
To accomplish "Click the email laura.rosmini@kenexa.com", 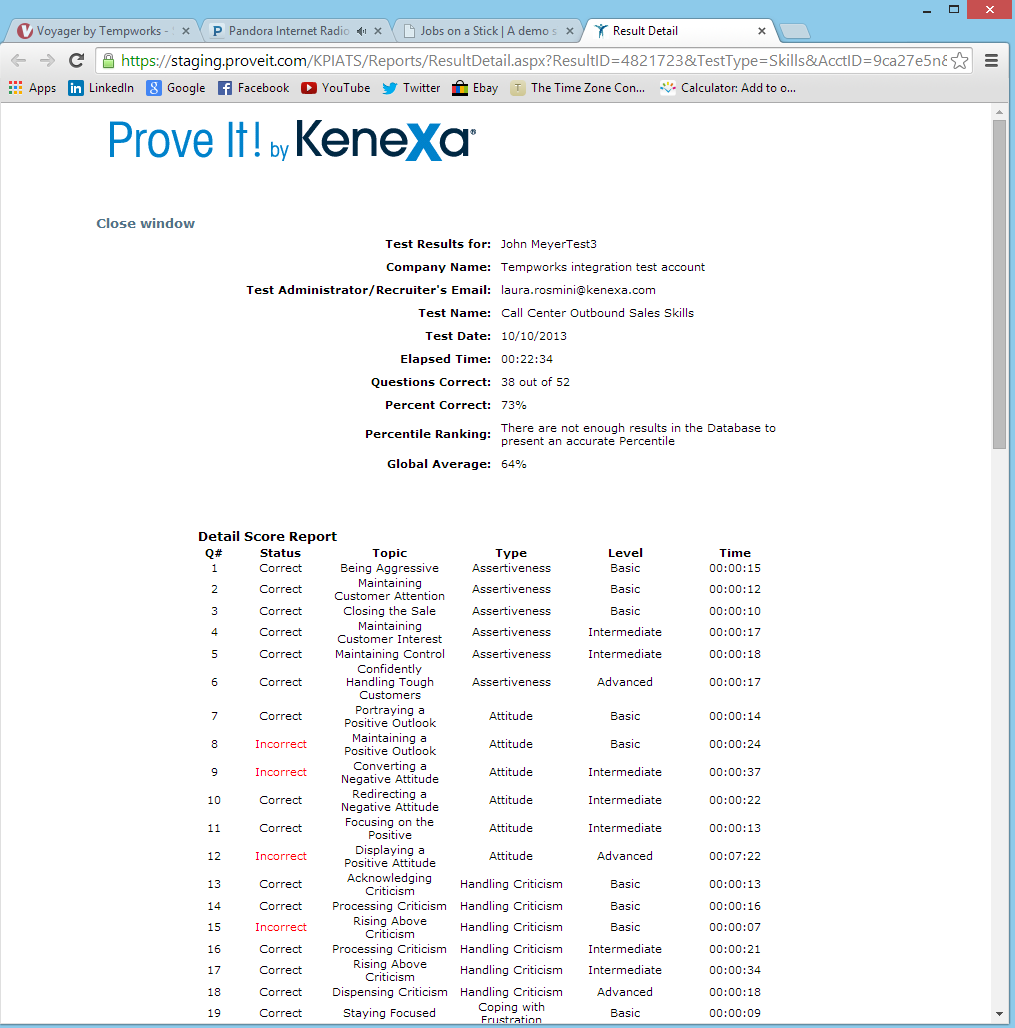I will click(x=578, y=290).
